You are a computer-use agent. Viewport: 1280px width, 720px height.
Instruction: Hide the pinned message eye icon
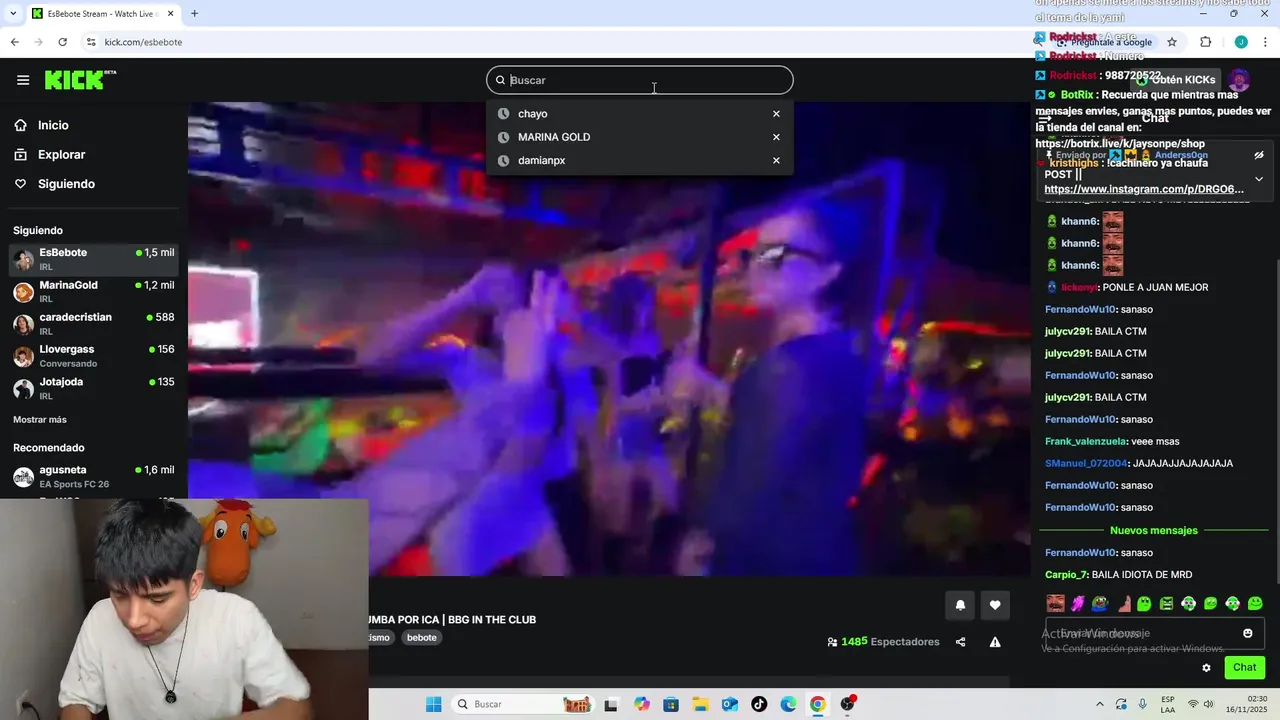pos(1259,155)
